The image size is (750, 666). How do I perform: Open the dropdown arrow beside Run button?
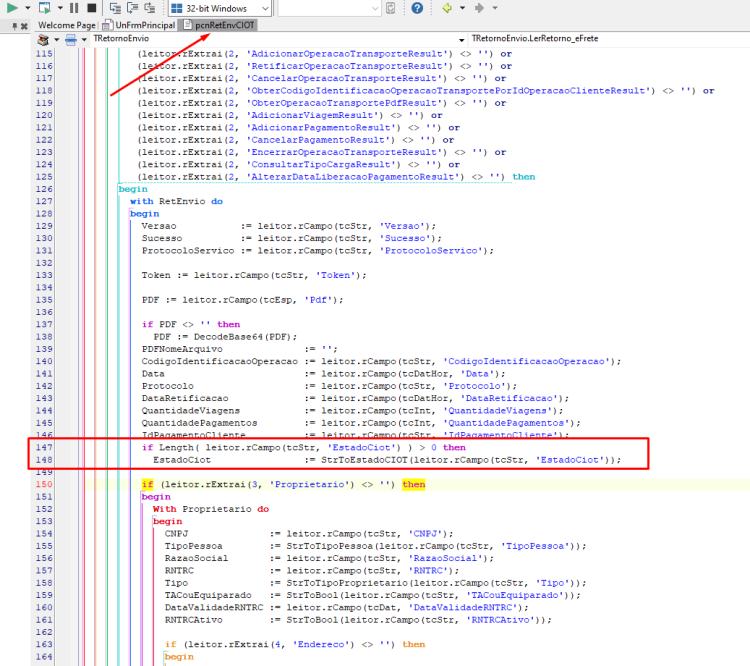coord(28,8)
